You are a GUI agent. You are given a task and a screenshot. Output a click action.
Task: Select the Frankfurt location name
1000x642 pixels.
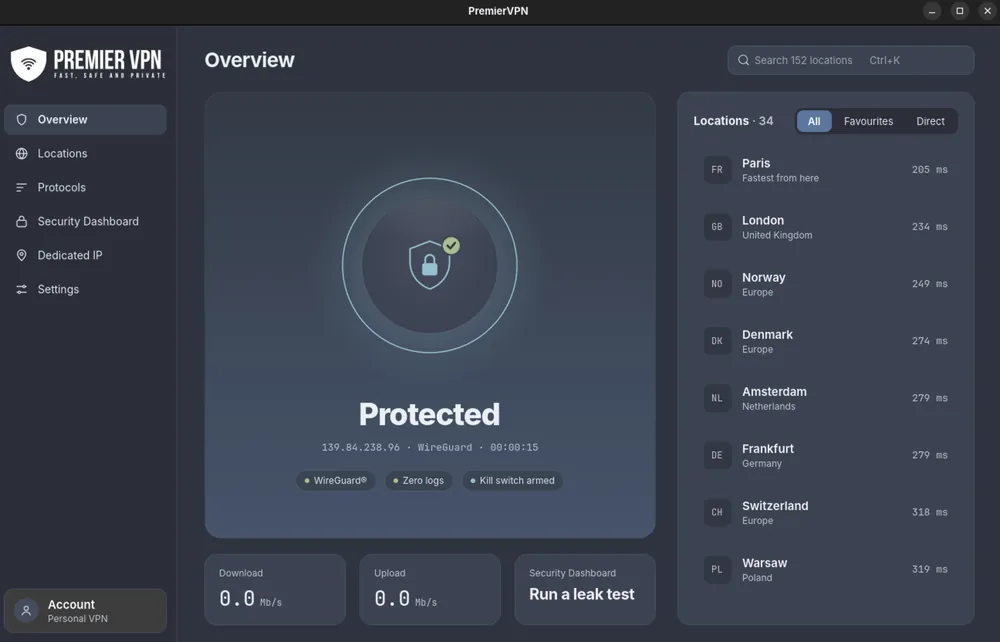tap(768, 449)
